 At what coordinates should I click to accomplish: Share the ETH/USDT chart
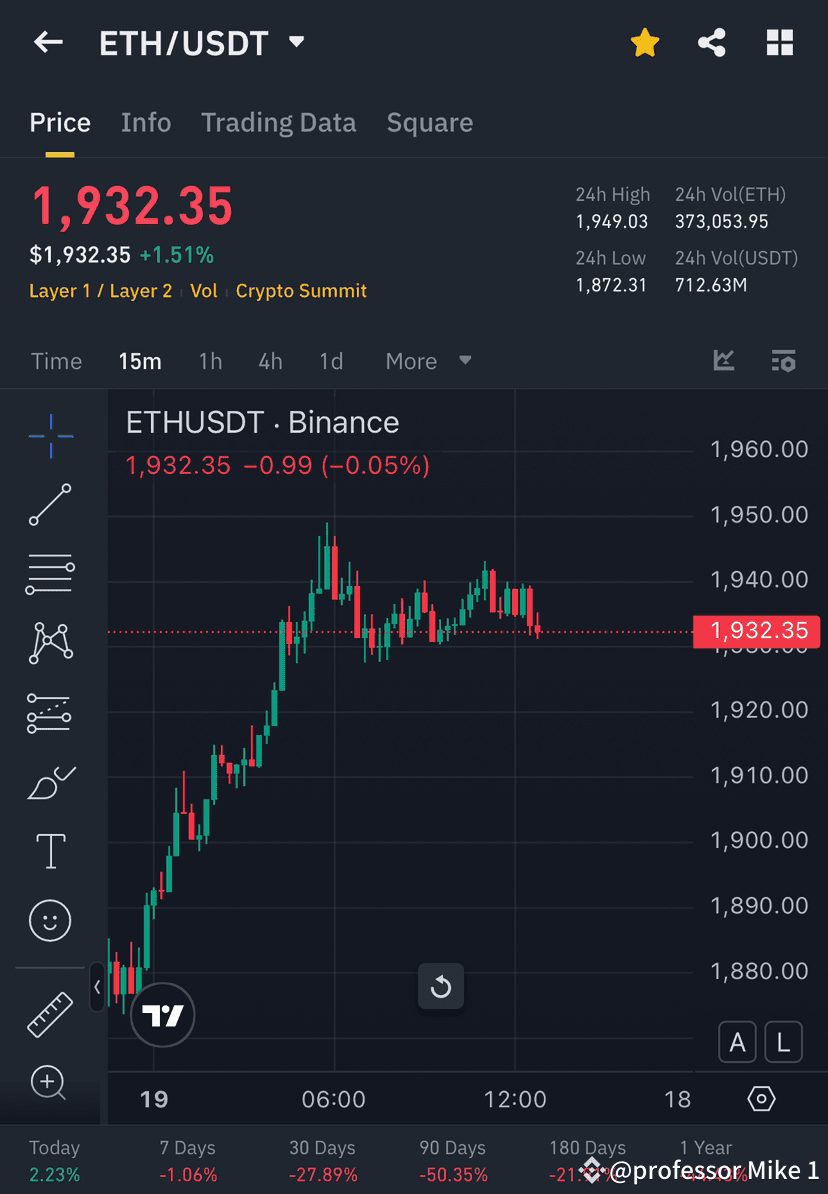712,42
